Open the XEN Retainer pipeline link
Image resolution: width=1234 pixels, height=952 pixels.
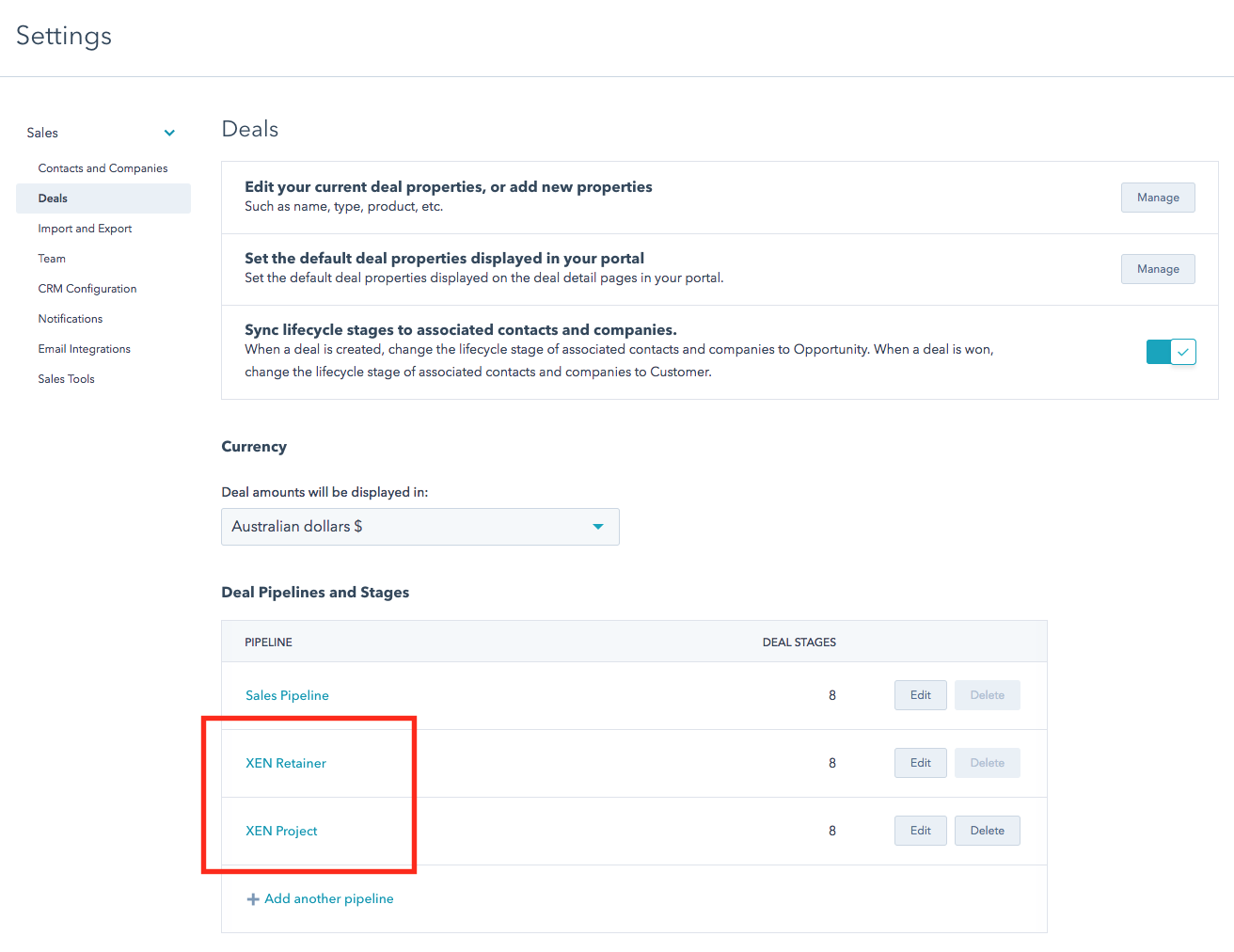[x=286, y=763]
